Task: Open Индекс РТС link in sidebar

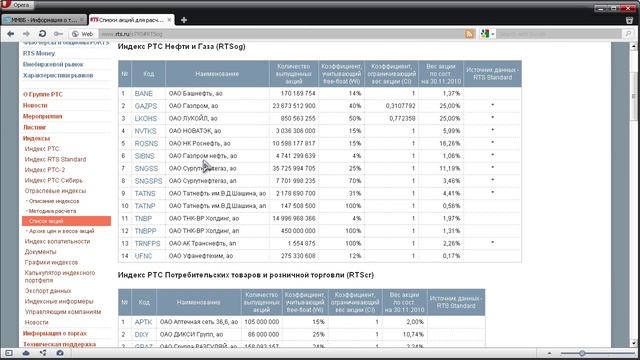Action: (x=42, y=149)
